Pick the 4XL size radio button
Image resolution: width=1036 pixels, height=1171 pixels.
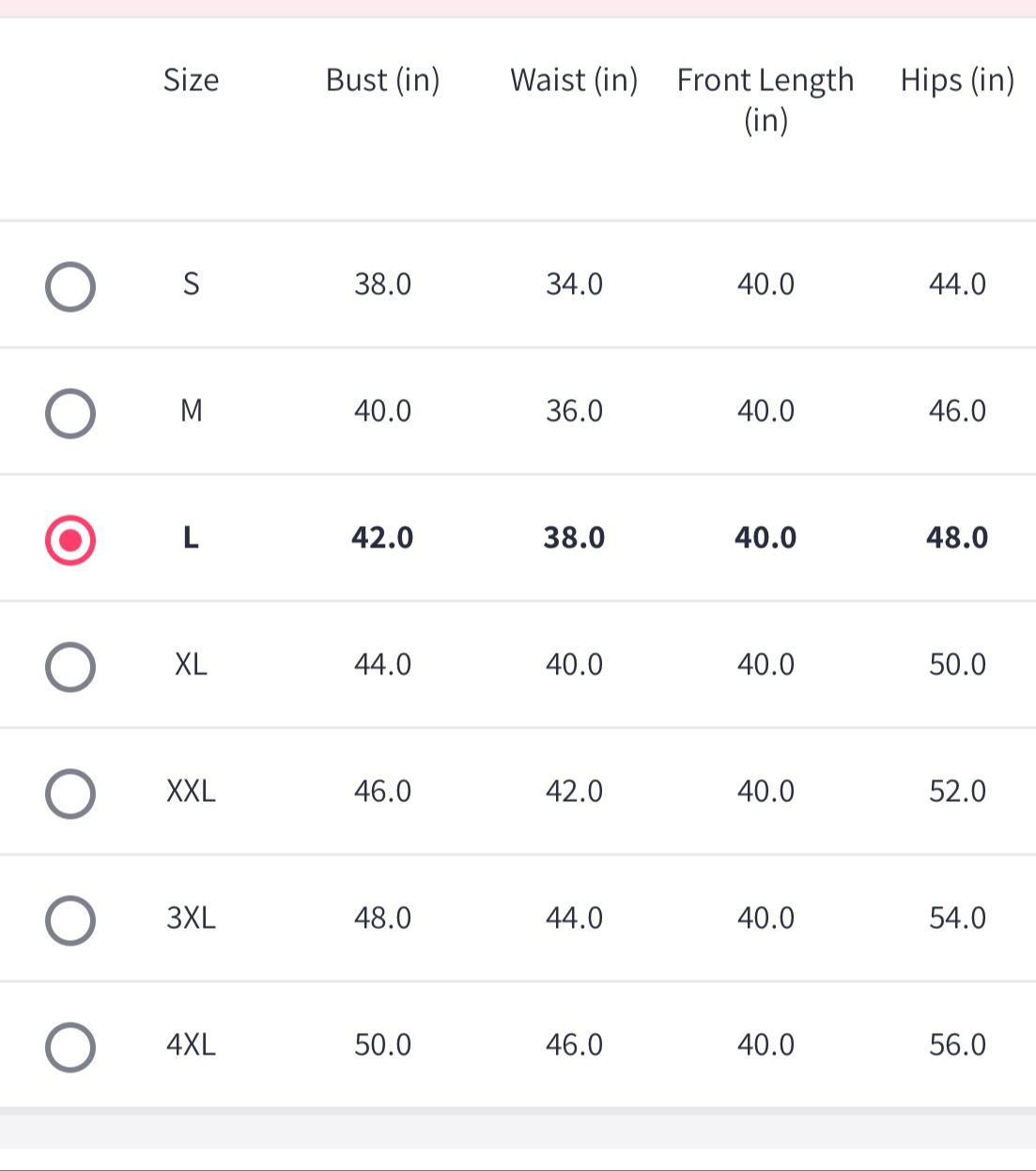pyautogui.click(x=70, y=1047)
